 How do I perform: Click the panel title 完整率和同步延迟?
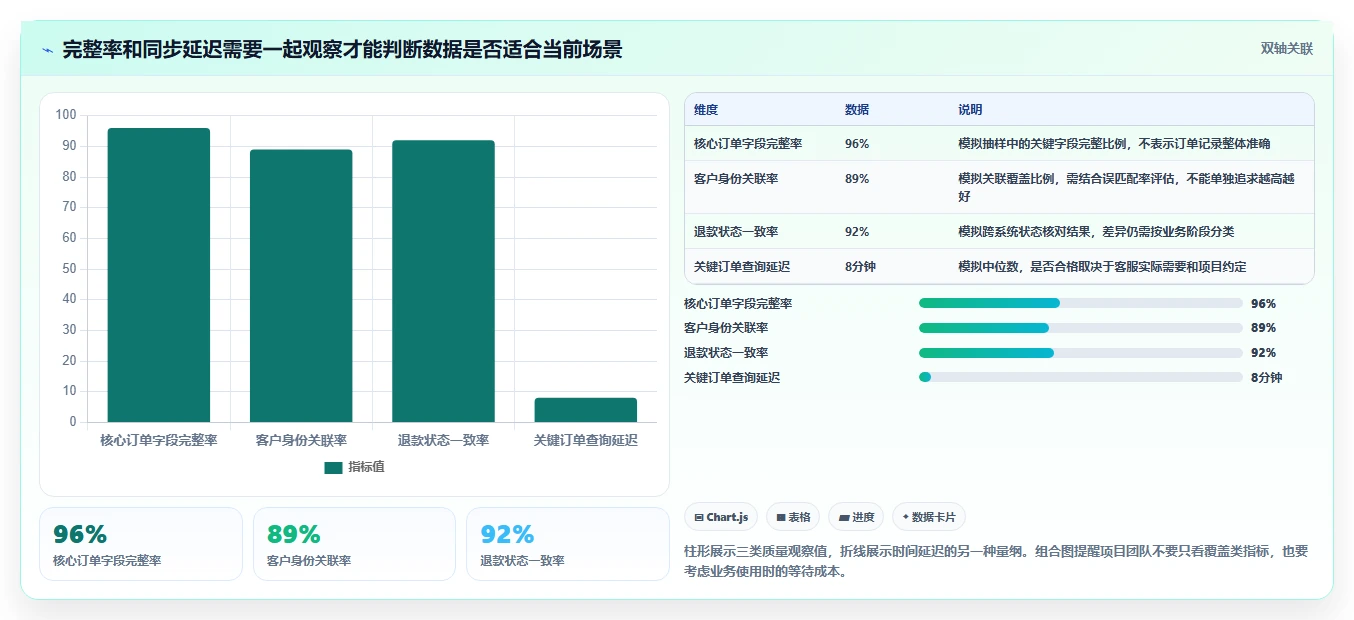pos(342,49)
